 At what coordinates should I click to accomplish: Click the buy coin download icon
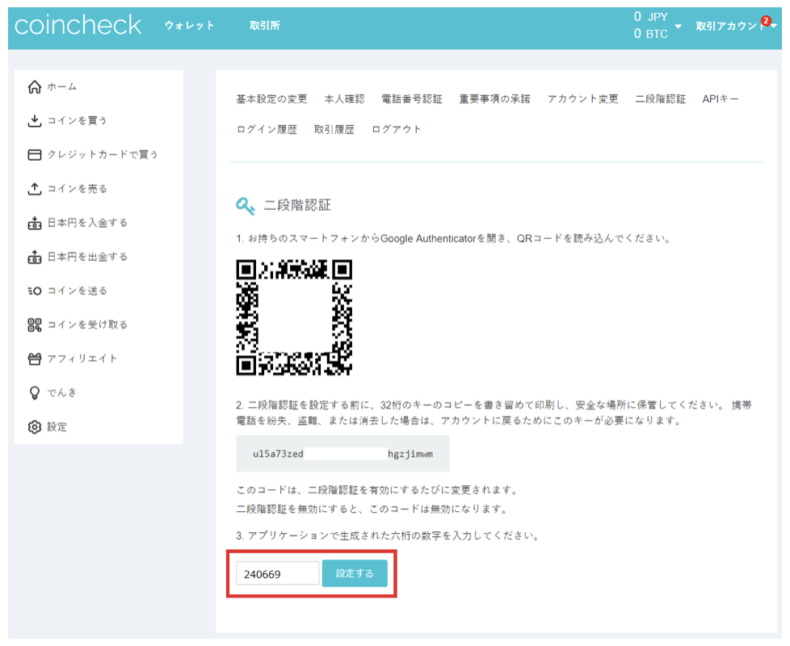point(34,120)
